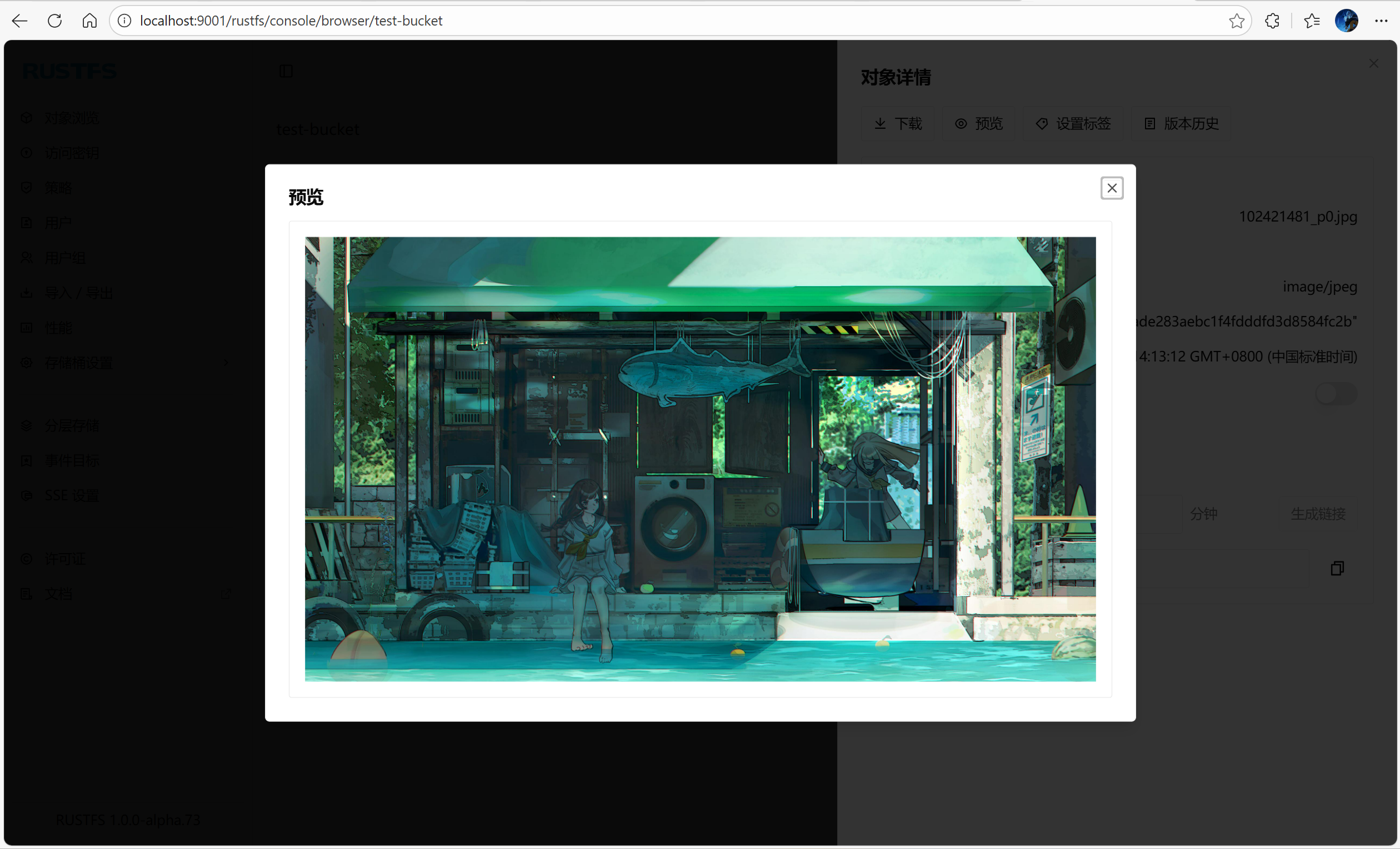Image resolution: width=1400 pixels, height=849 pixels.
Task: Click the 设置标签 button
Action: tap(1073, 123)
